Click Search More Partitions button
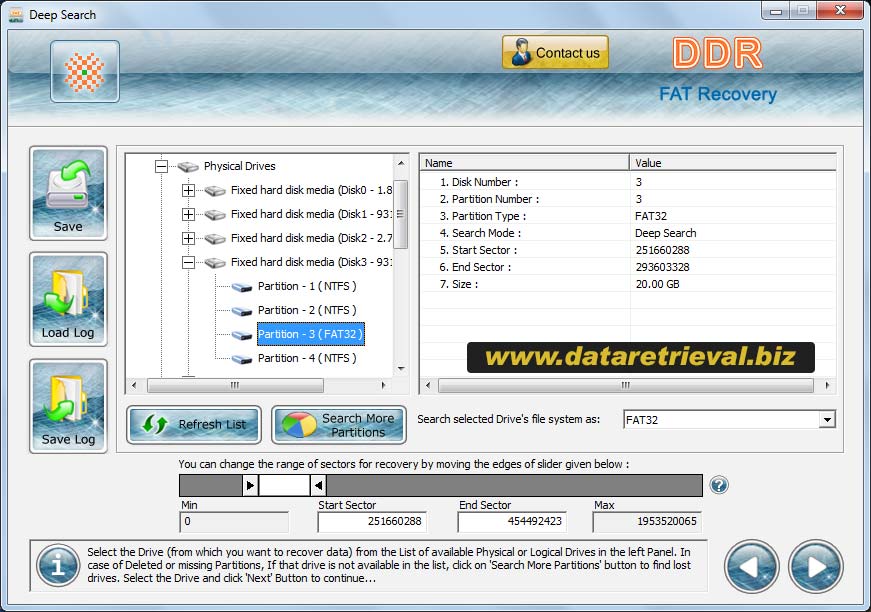Viewport: 871px width, 612px height. click(339, 425)
